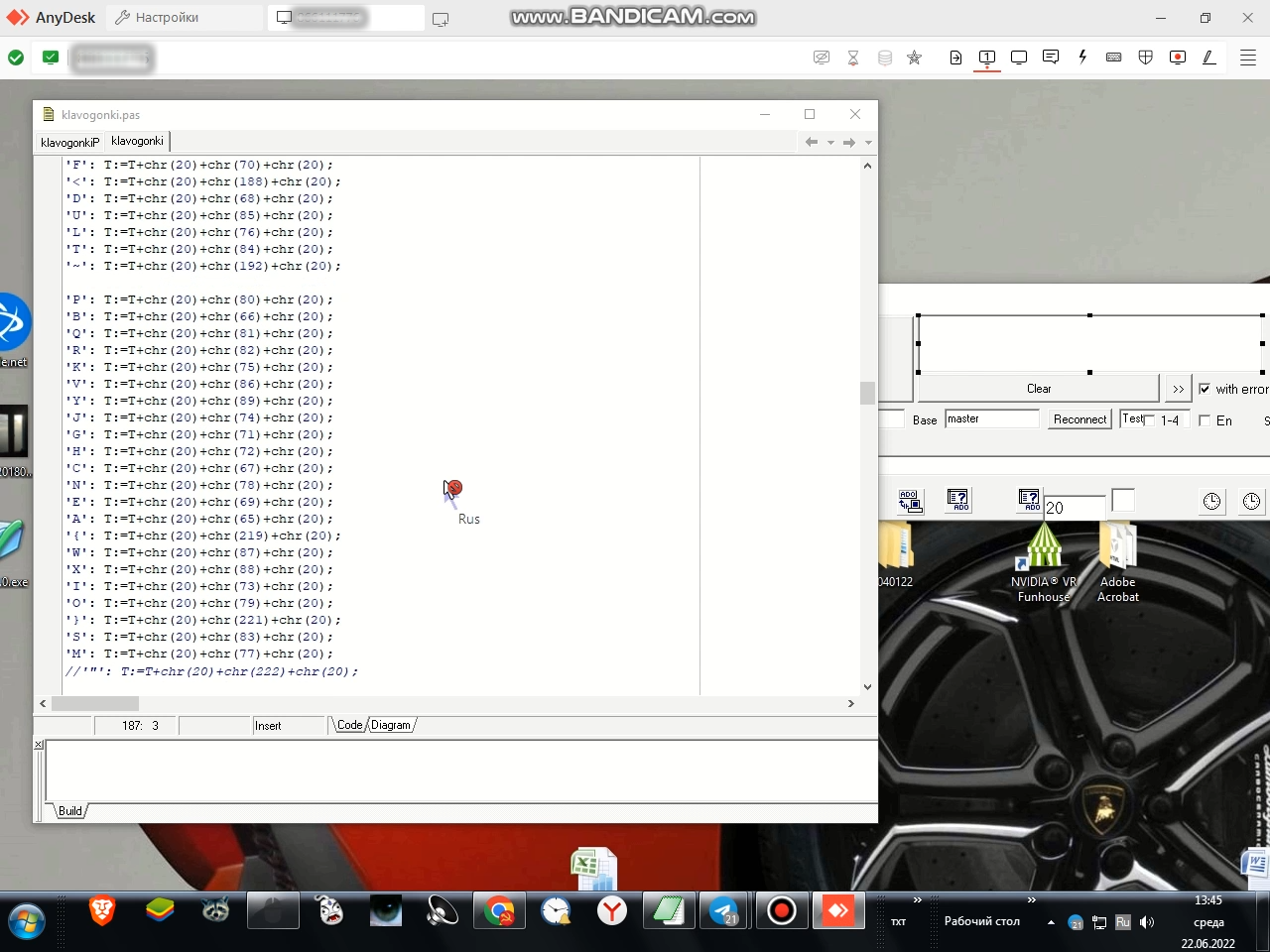This screenshot has width=1270, height=952.
Task: Click the '>>' button beside Clear
Action: 1178,389
